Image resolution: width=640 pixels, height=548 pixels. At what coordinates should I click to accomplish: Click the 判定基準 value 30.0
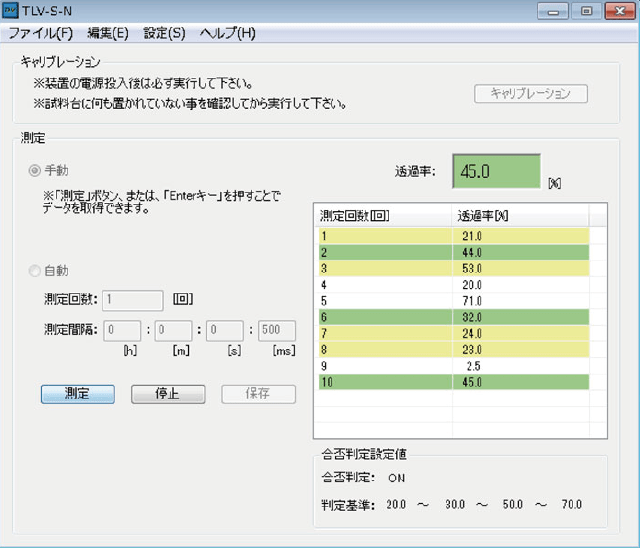tap(455, 505)
